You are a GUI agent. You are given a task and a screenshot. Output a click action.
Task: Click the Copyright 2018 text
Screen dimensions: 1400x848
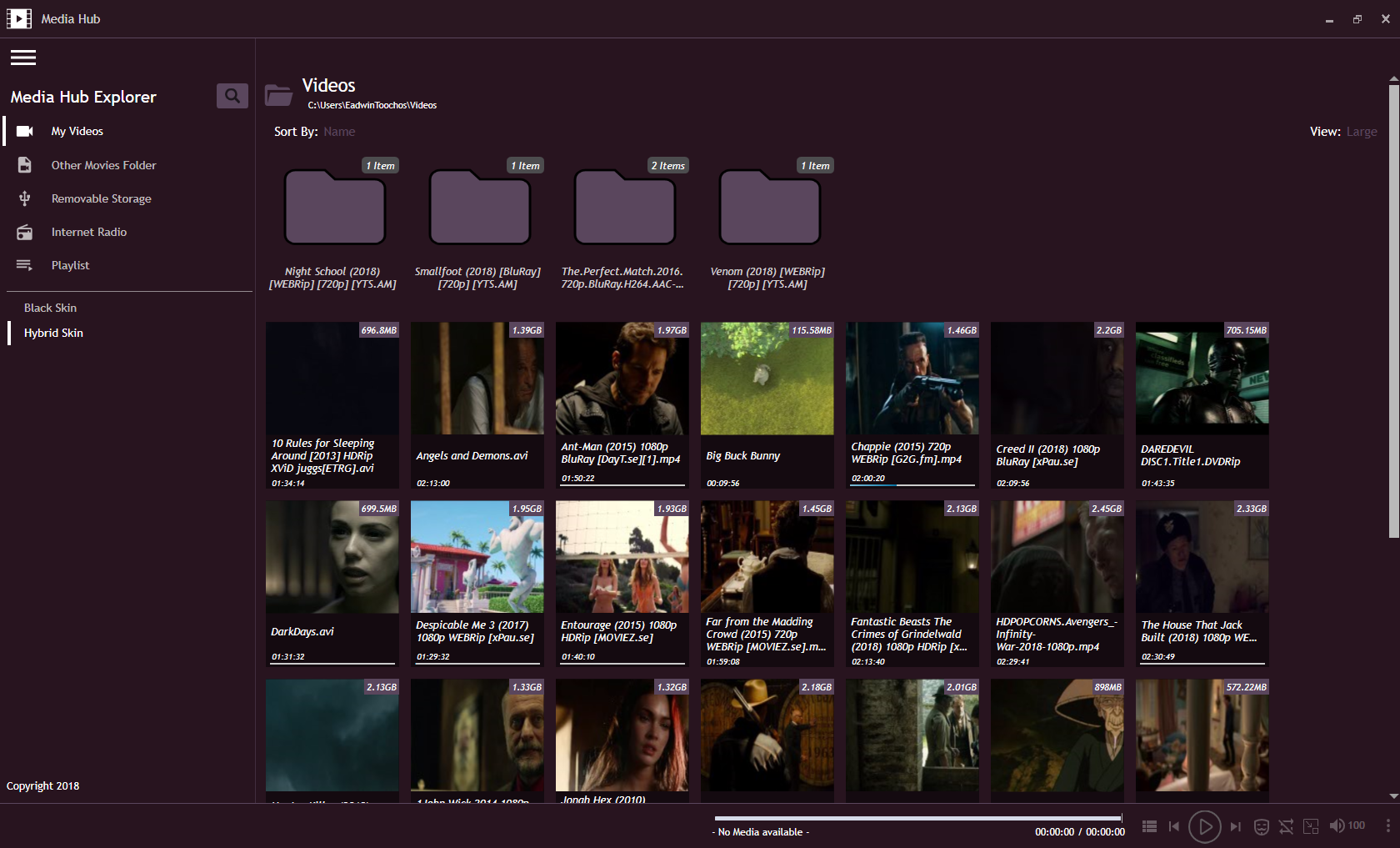pos(43,785)
